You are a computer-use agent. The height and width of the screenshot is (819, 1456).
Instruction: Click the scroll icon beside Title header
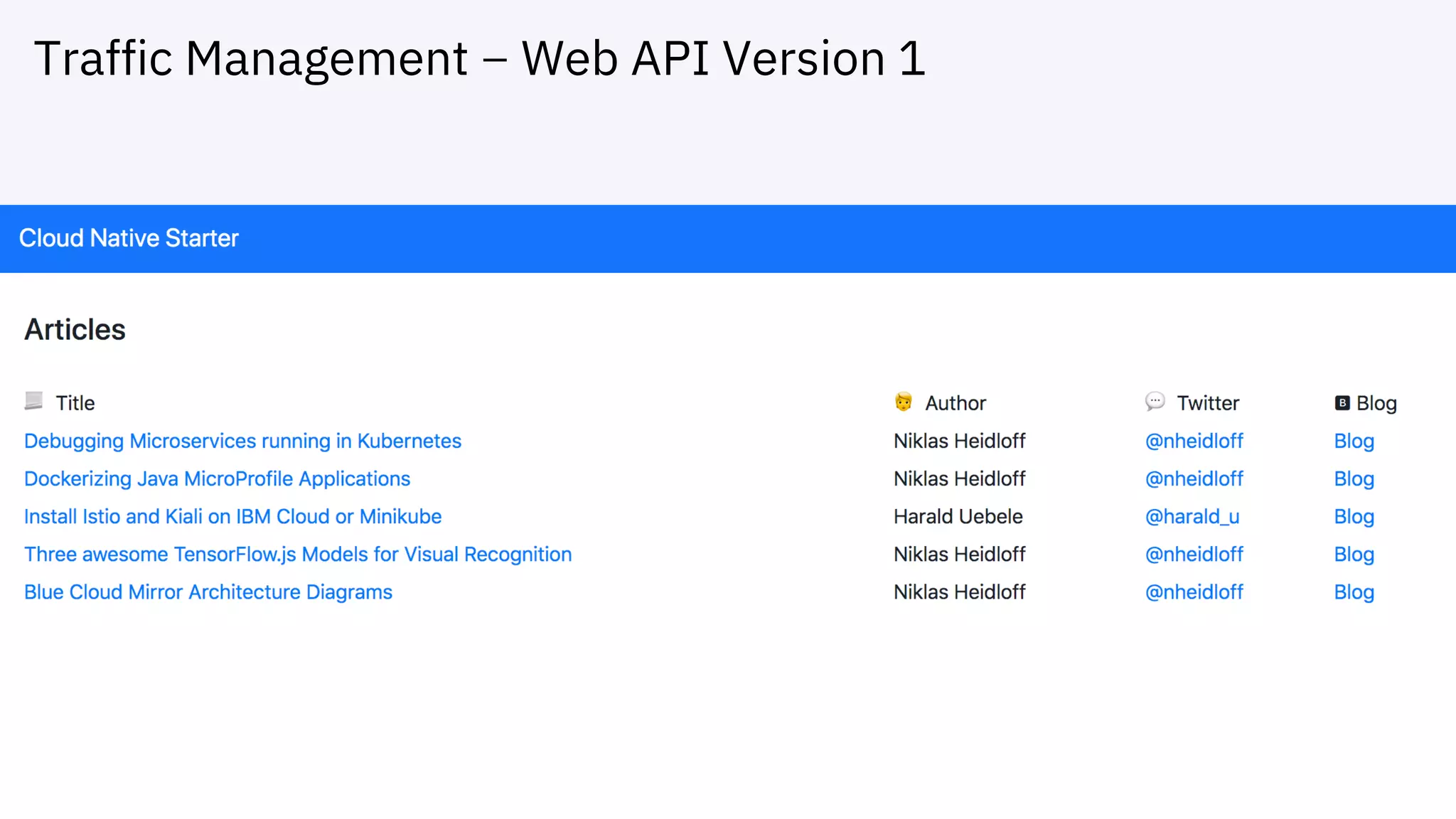33,402
